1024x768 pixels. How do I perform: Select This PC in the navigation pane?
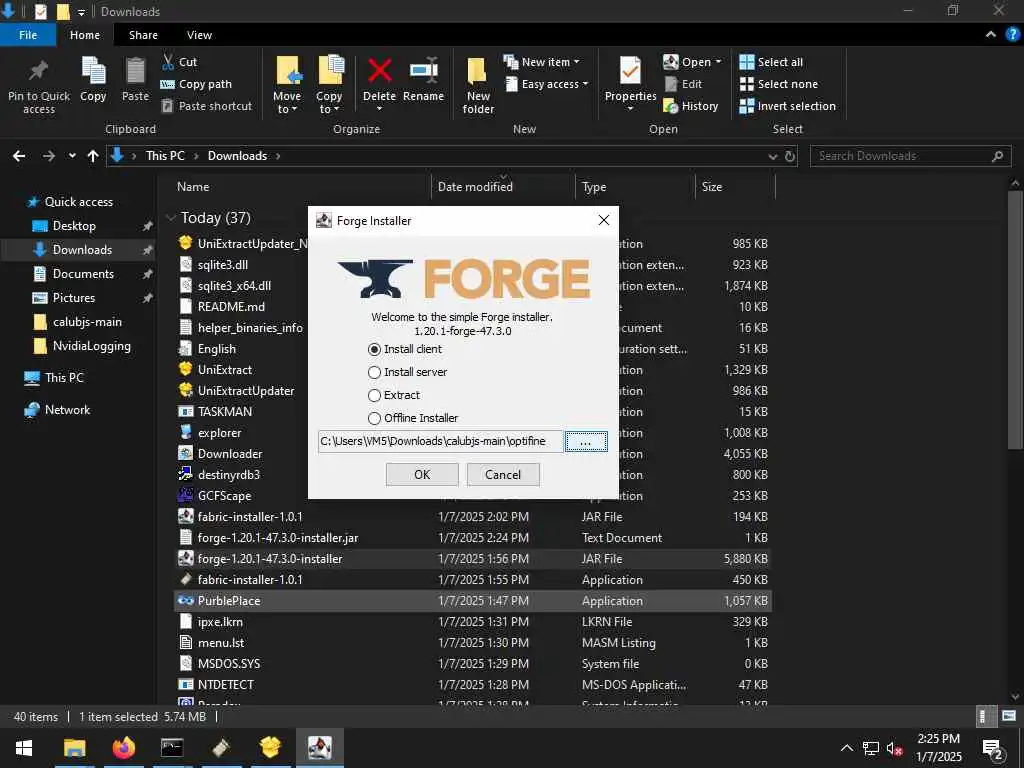pos(64,377)
